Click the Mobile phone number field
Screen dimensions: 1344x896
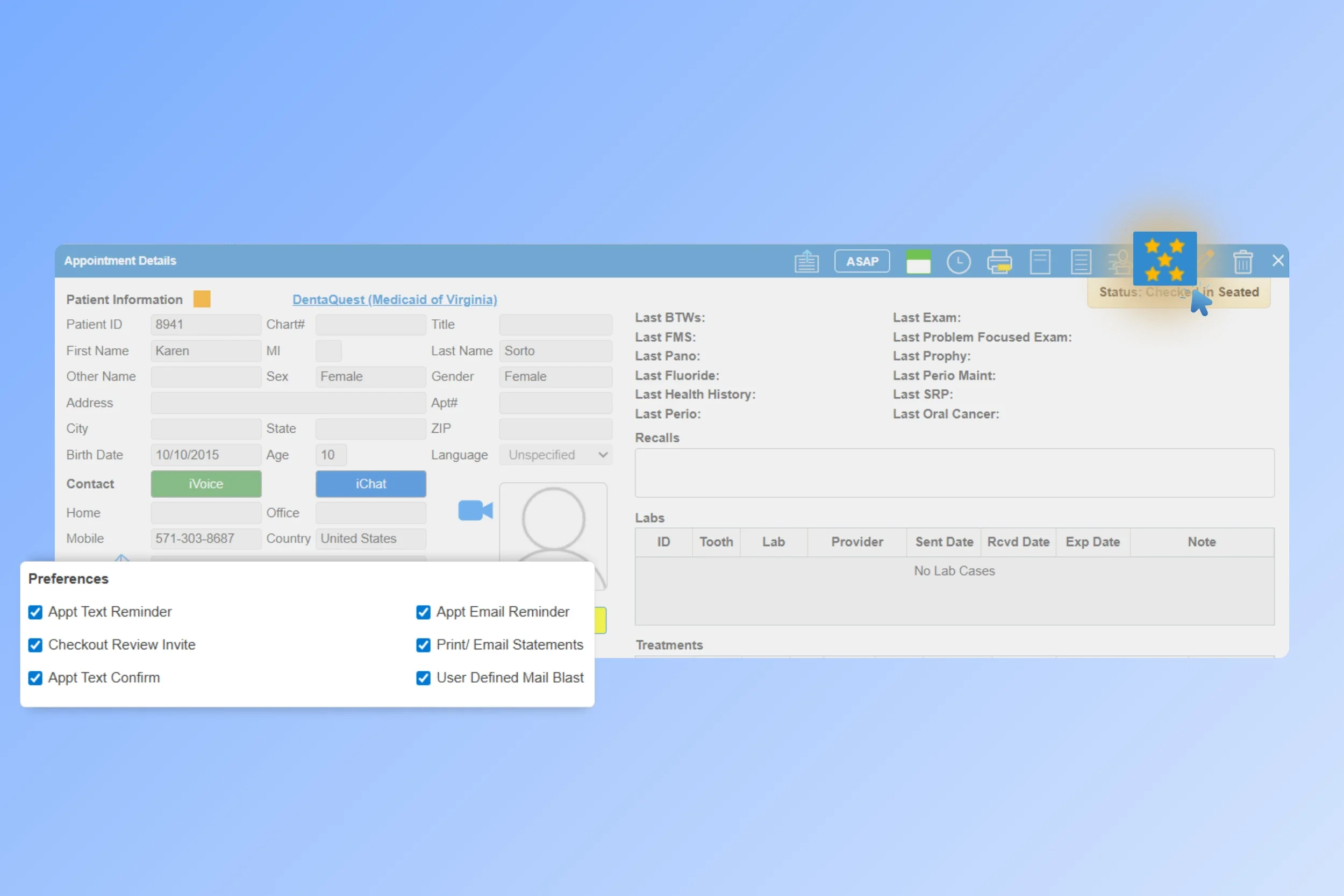click(x=205, y=538)
